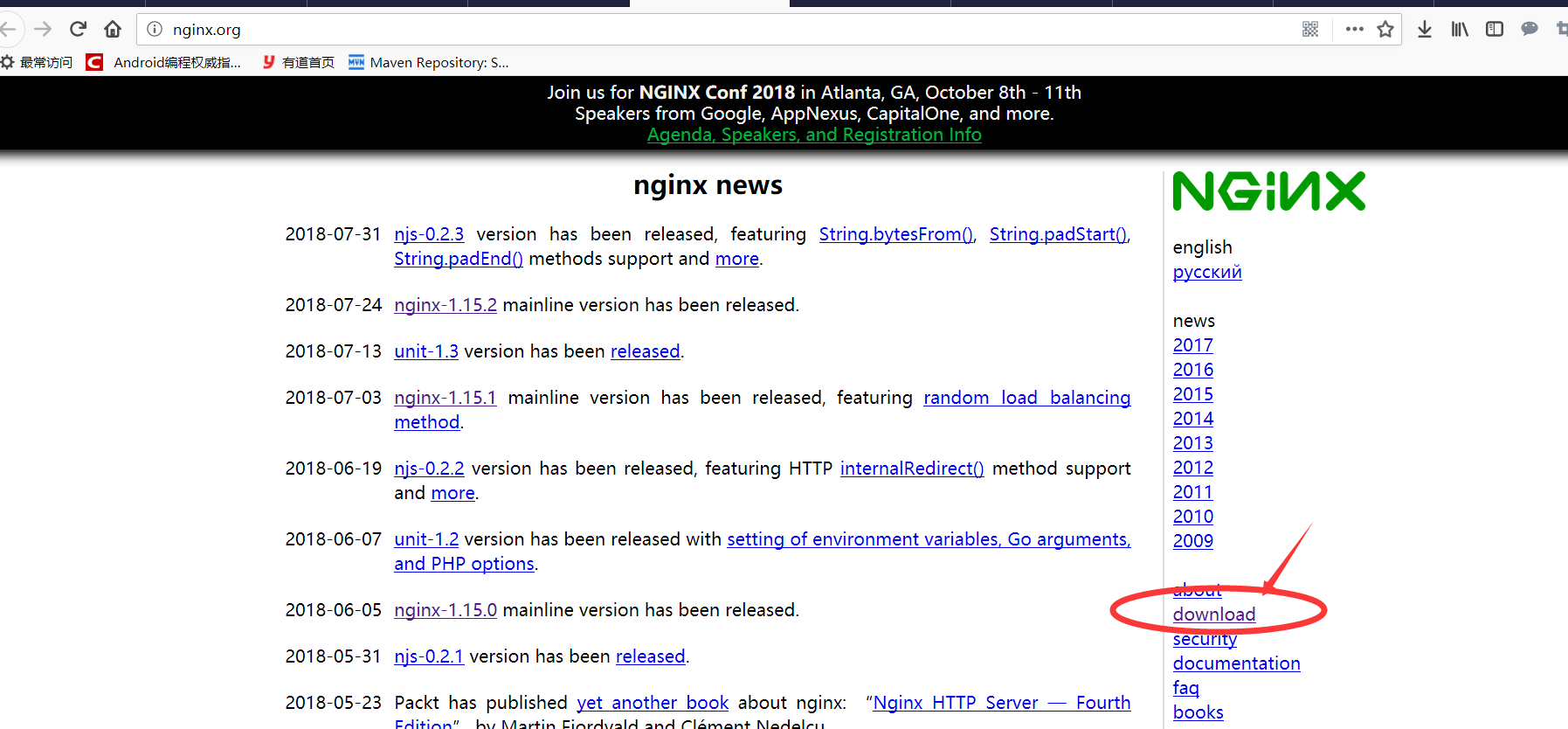Open the 最常访问 bookmark folder
This screenshot has height=729, width=1568.
coord(37,63)
